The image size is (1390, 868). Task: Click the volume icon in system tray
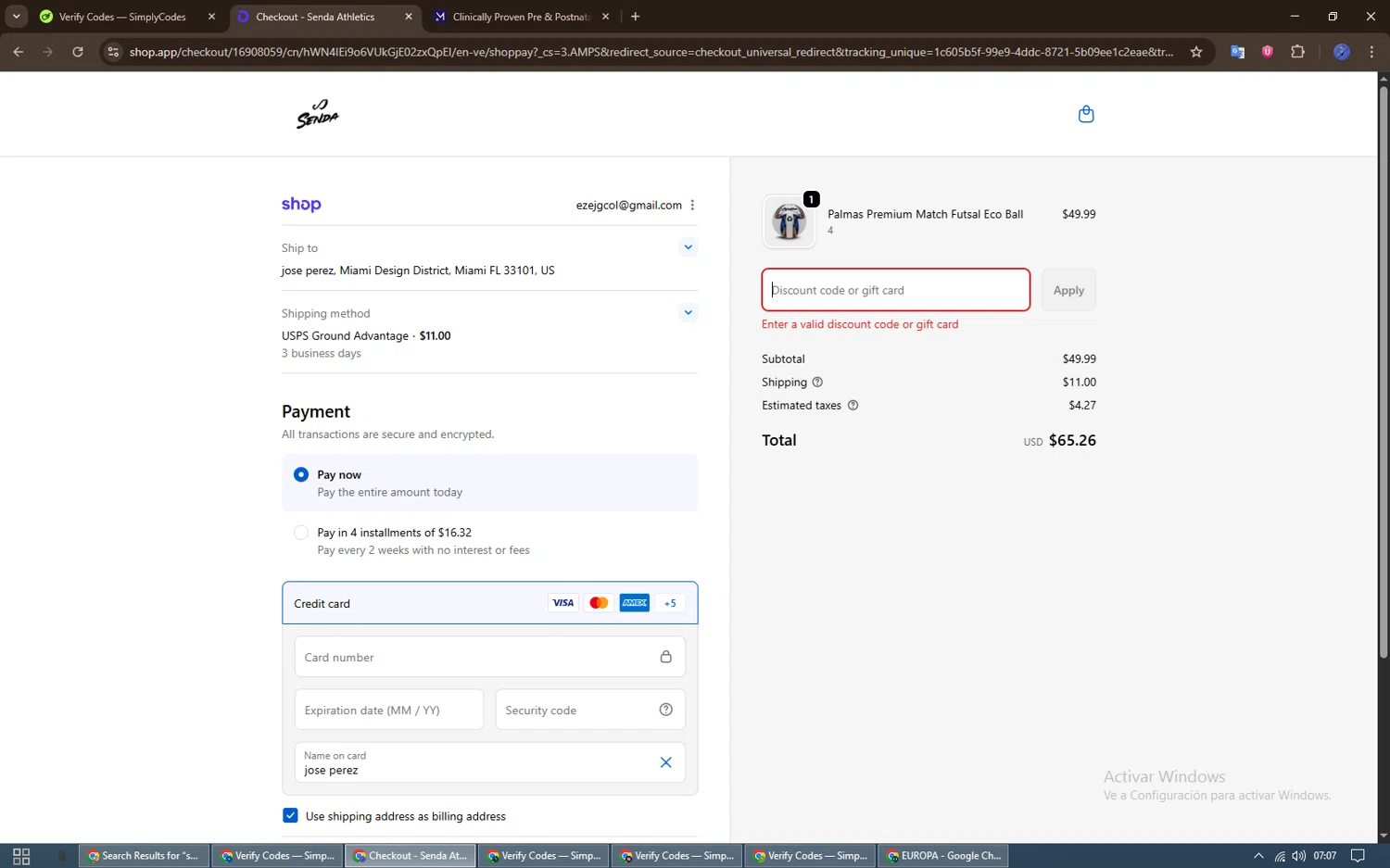click(x=1299, y=856)
